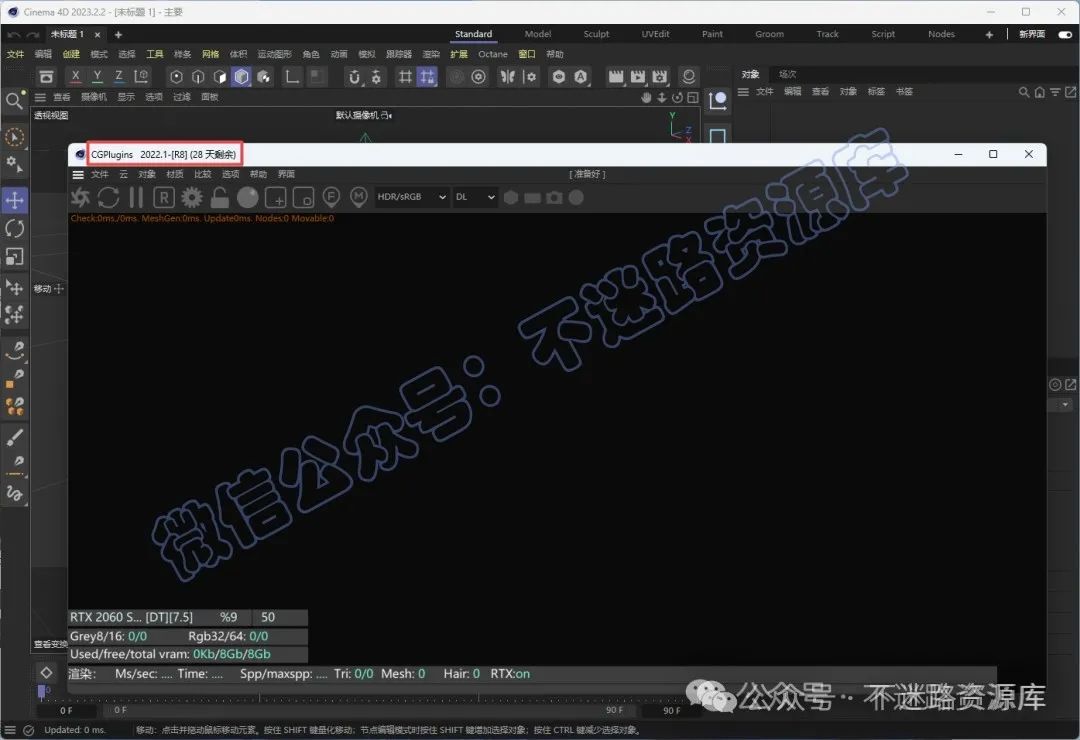Select the Rotate tool
The image size is (1080, 740).
pos(14,229)
